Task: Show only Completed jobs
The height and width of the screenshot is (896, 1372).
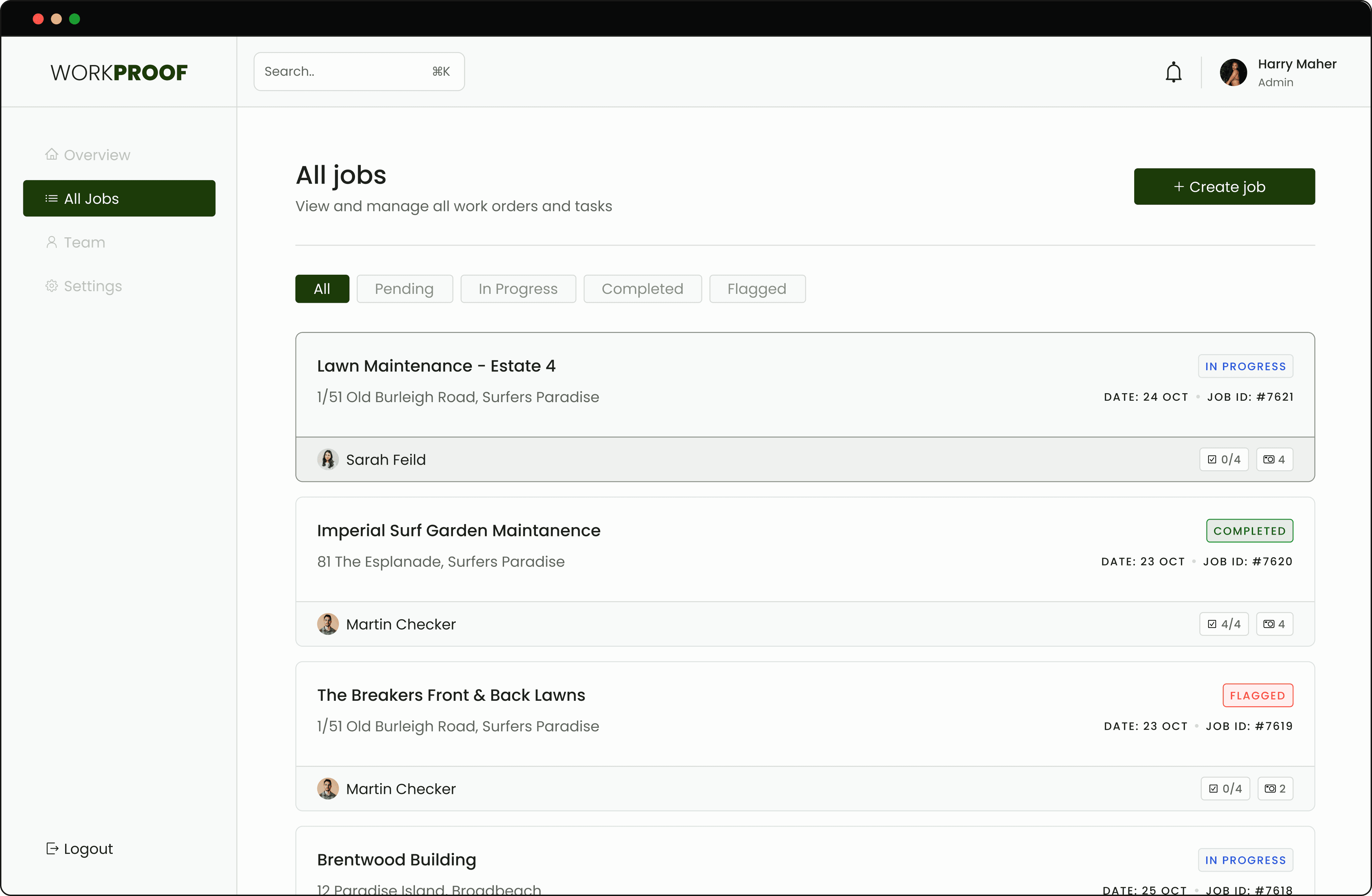Action: pyautogui.click(x=642, y=289)
